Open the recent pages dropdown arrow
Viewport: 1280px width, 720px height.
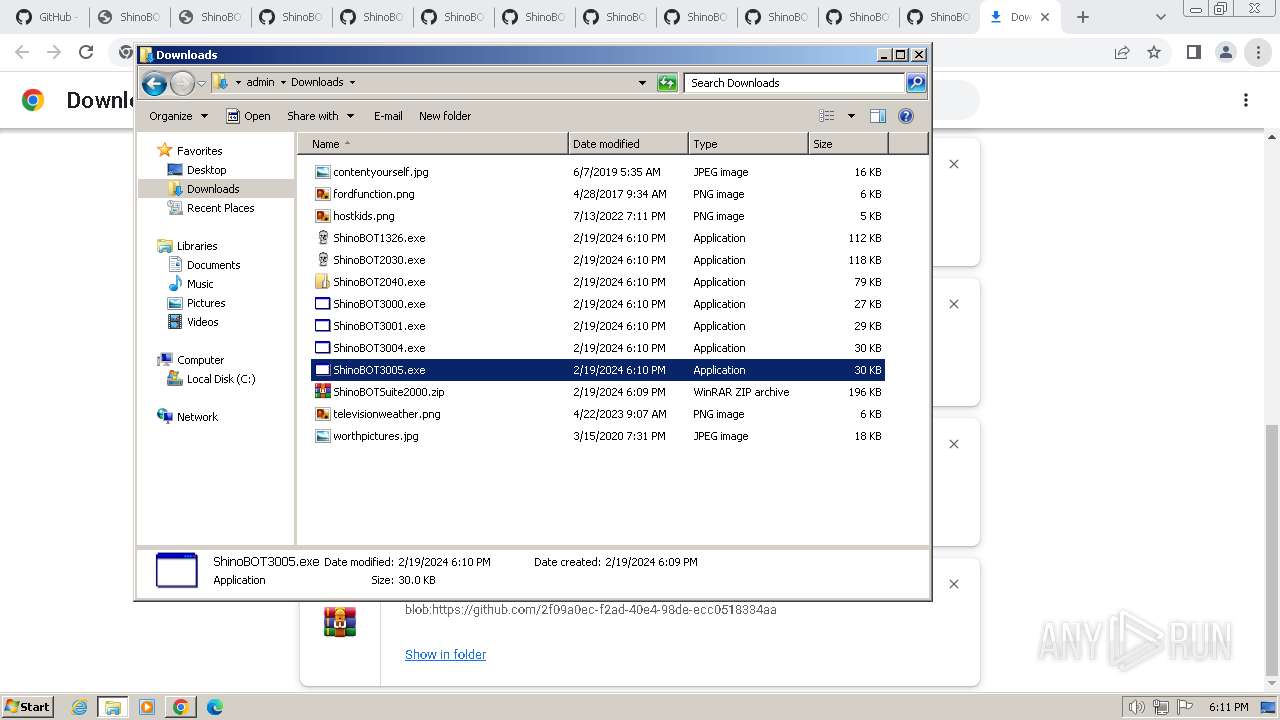click(201, 83)
